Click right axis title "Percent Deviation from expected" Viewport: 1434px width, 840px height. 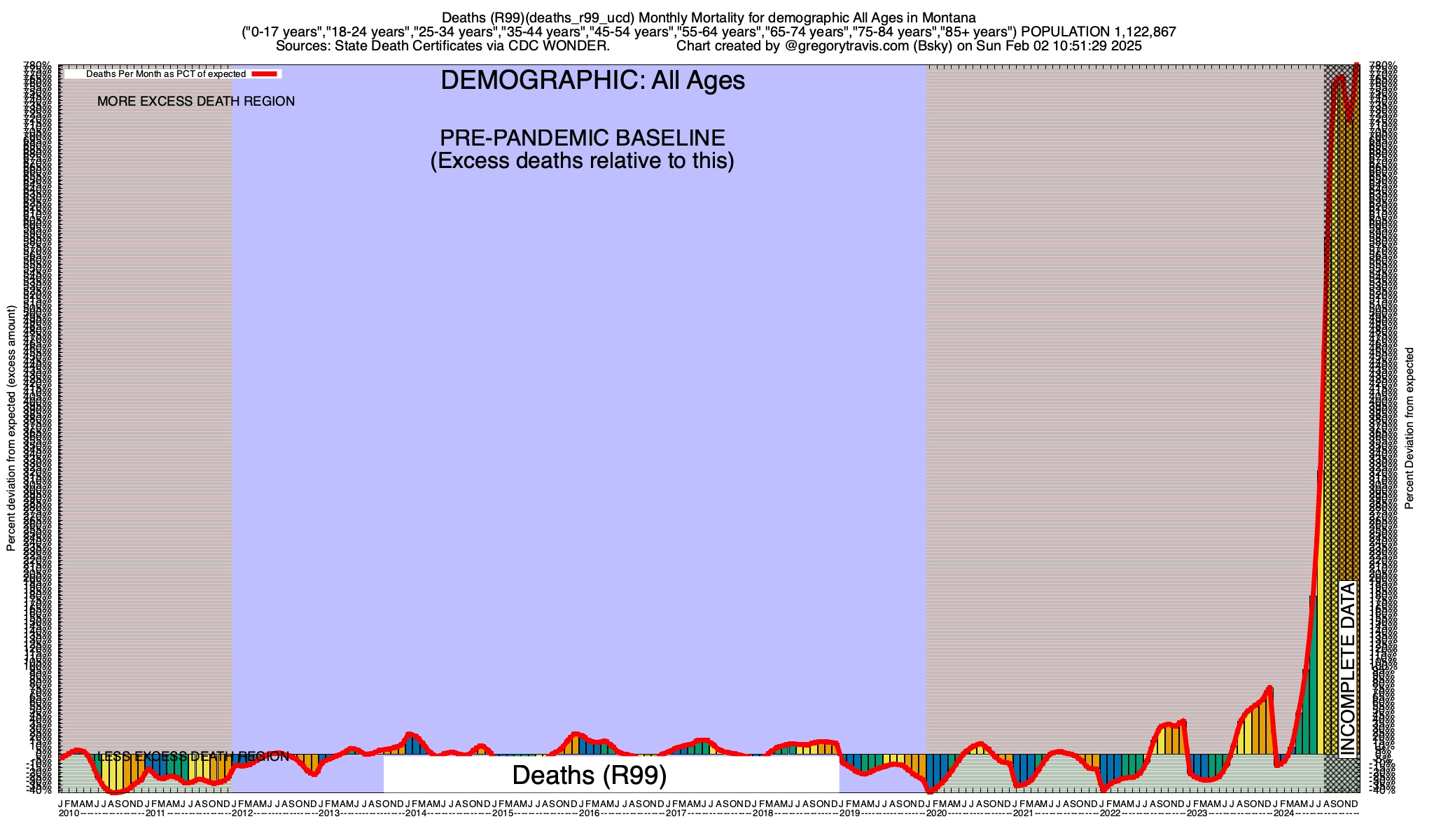click(1409, 428)
